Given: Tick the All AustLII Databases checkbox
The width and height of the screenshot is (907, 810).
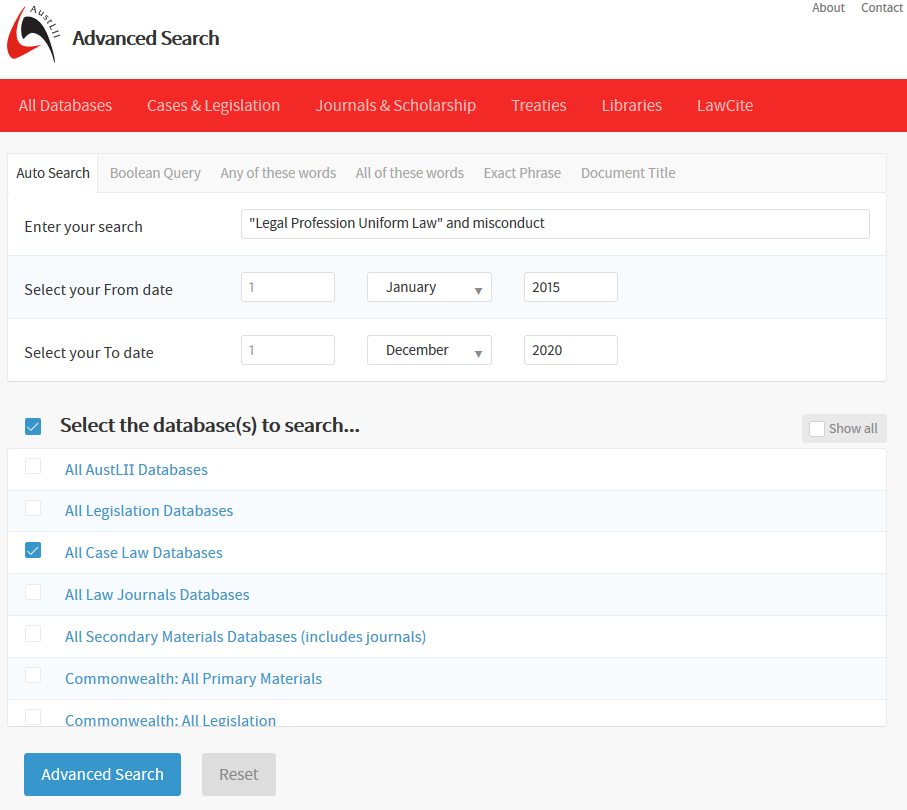Looking at the screenshot, I should (33, 466).
